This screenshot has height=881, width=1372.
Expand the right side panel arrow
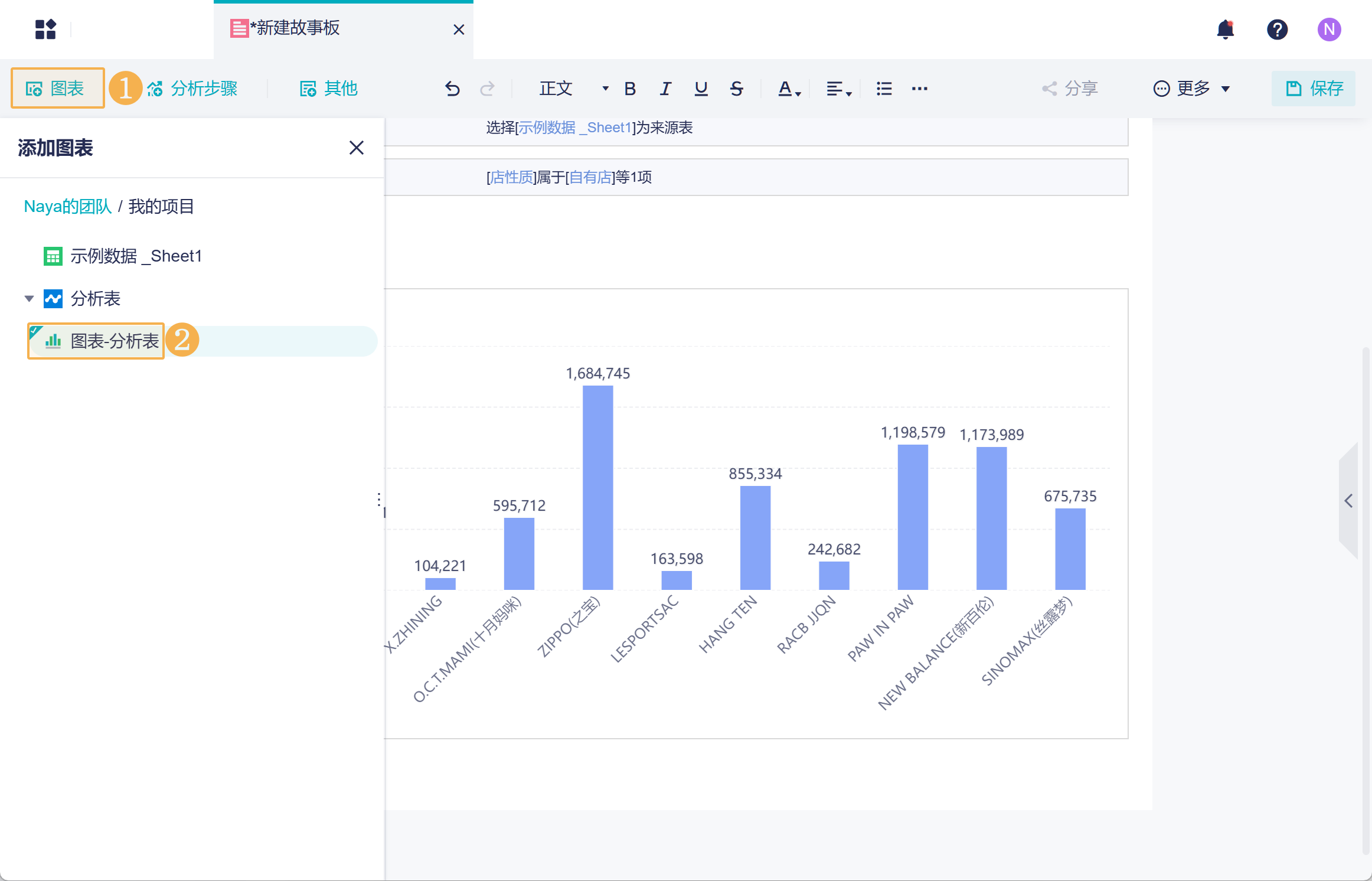click(x=1348, y=501)
